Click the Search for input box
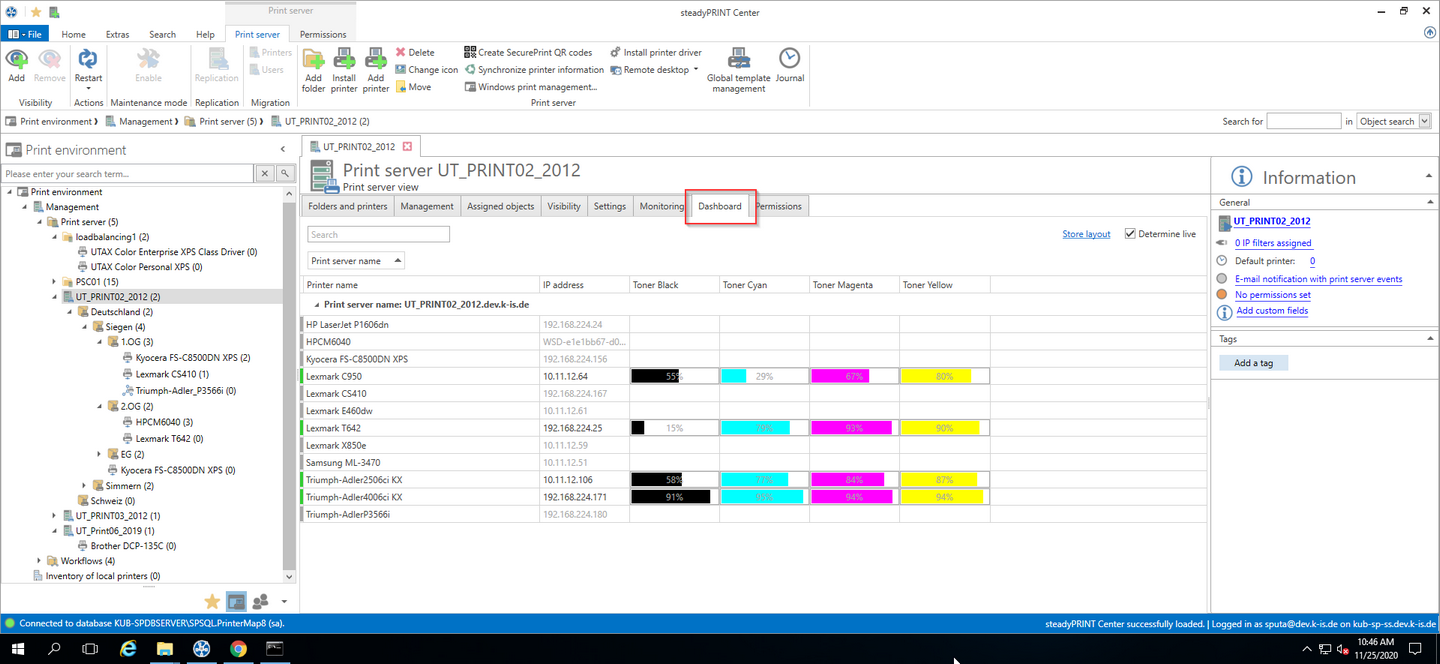This screenshot has height=664, width=1440. (1304, 121)
